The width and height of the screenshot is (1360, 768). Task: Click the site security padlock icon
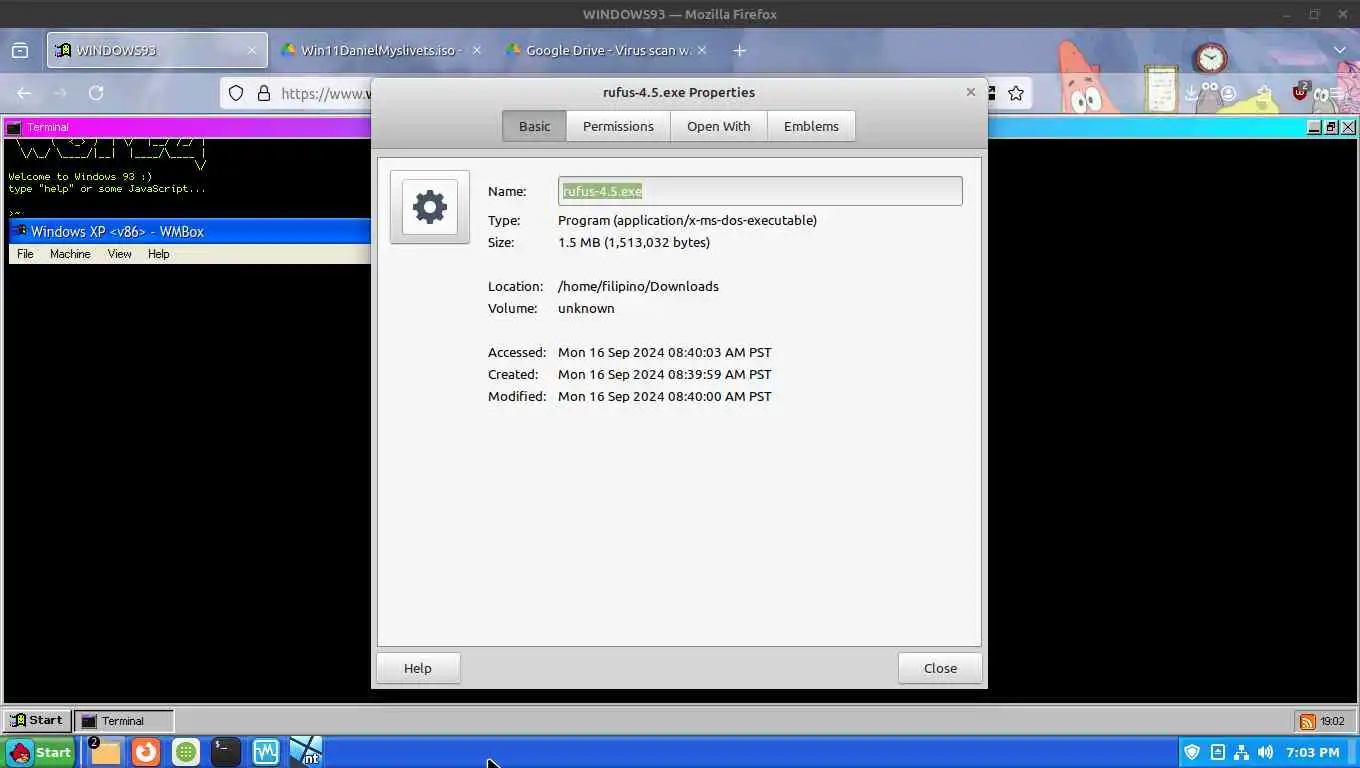point(264,93)
